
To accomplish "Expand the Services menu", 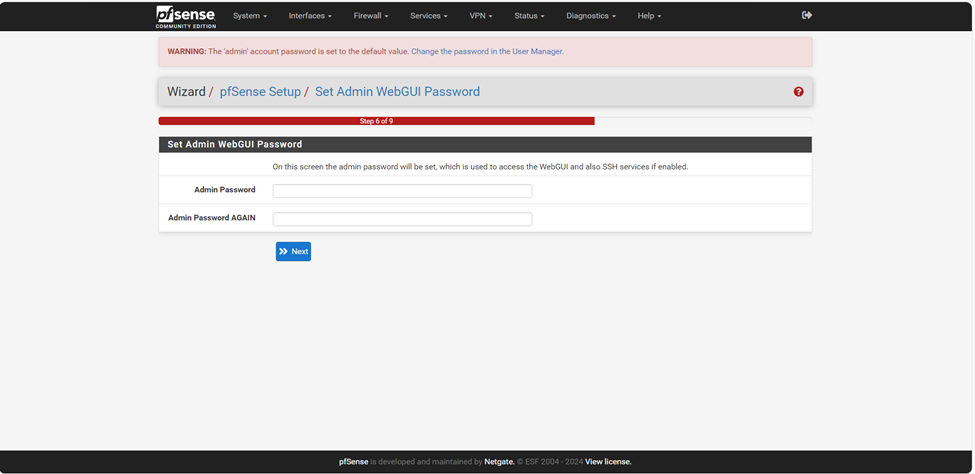I will coord(428,16).
